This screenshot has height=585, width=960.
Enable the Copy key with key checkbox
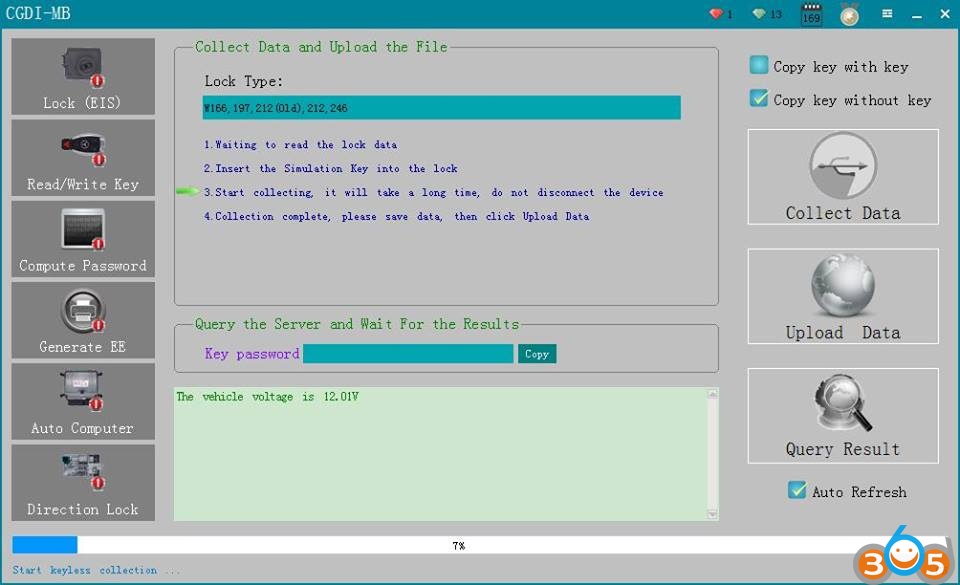click(759, 66)
